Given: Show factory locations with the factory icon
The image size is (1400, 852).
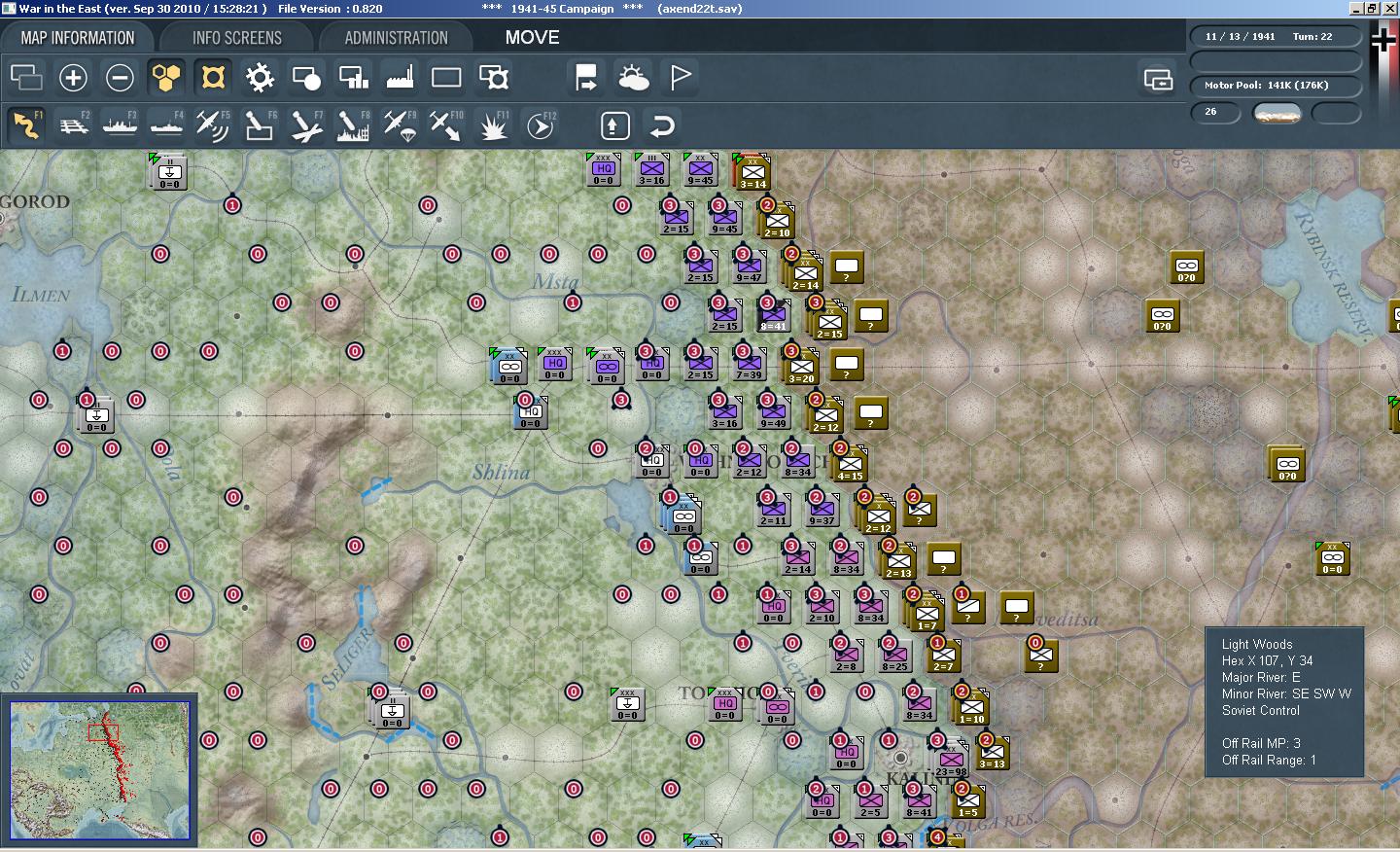Looking at the screenshot, I should coord(400,78).
